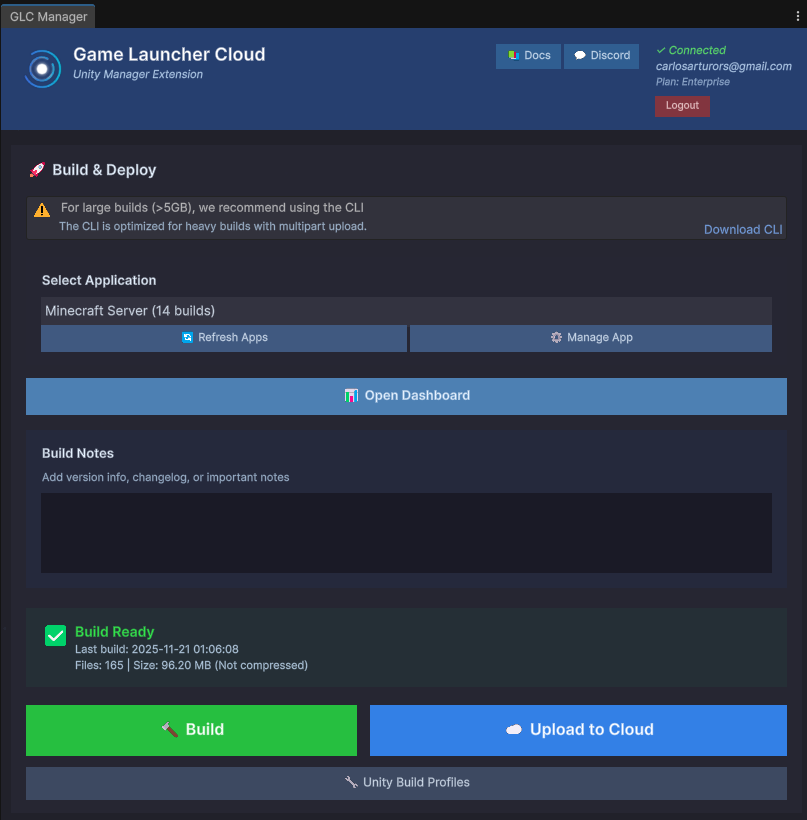Toggle the green Build Ready checkmark

click(x=56, y=636)
